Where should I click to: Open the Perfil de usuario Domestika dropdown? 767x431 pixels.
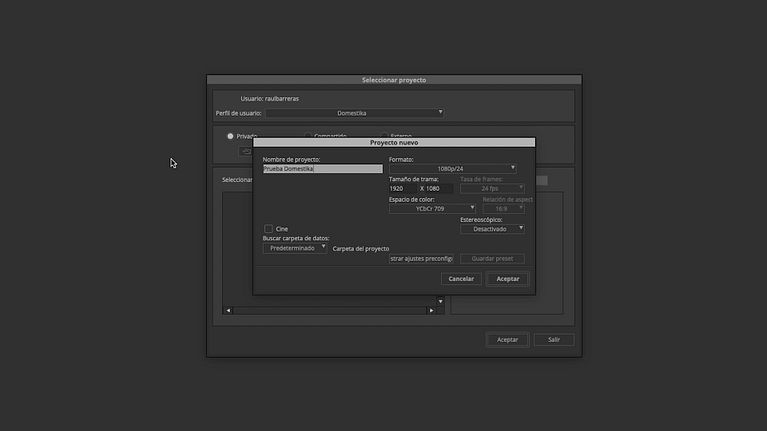[354, 113]
